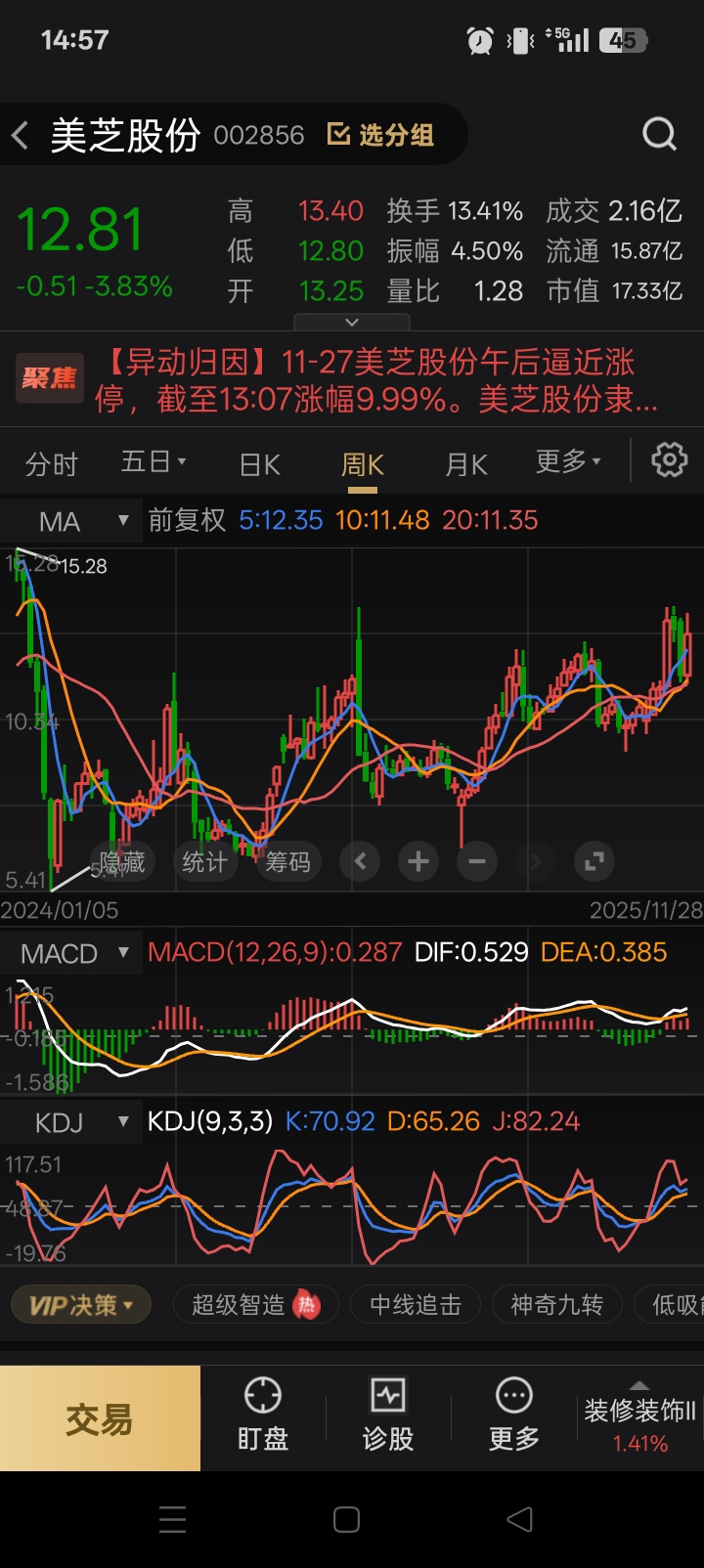Screen dimensions: 704x1568
Task: Tap the back arrow next to 美芝股份
Action: point(20,135)
